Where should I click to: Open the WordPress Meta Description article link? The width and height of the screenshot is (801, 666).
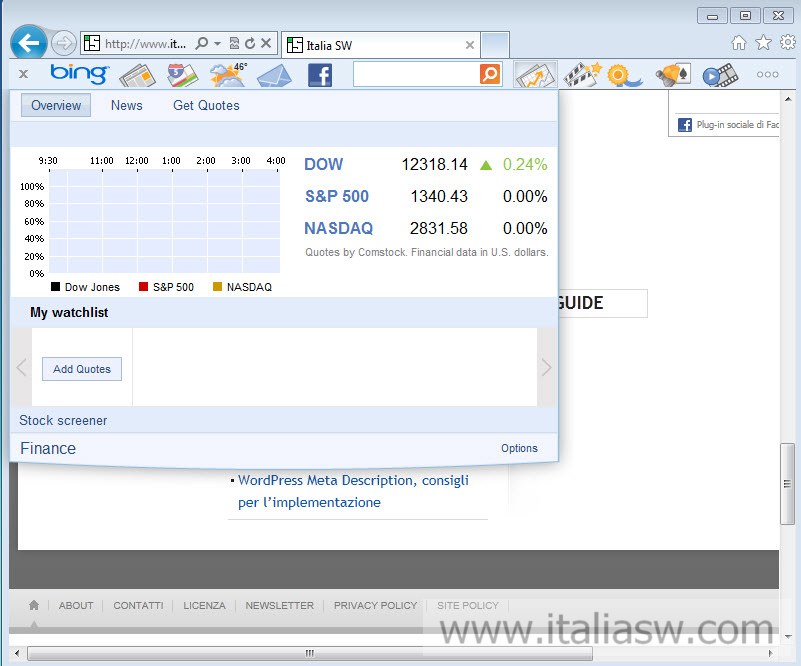point(354,491)
